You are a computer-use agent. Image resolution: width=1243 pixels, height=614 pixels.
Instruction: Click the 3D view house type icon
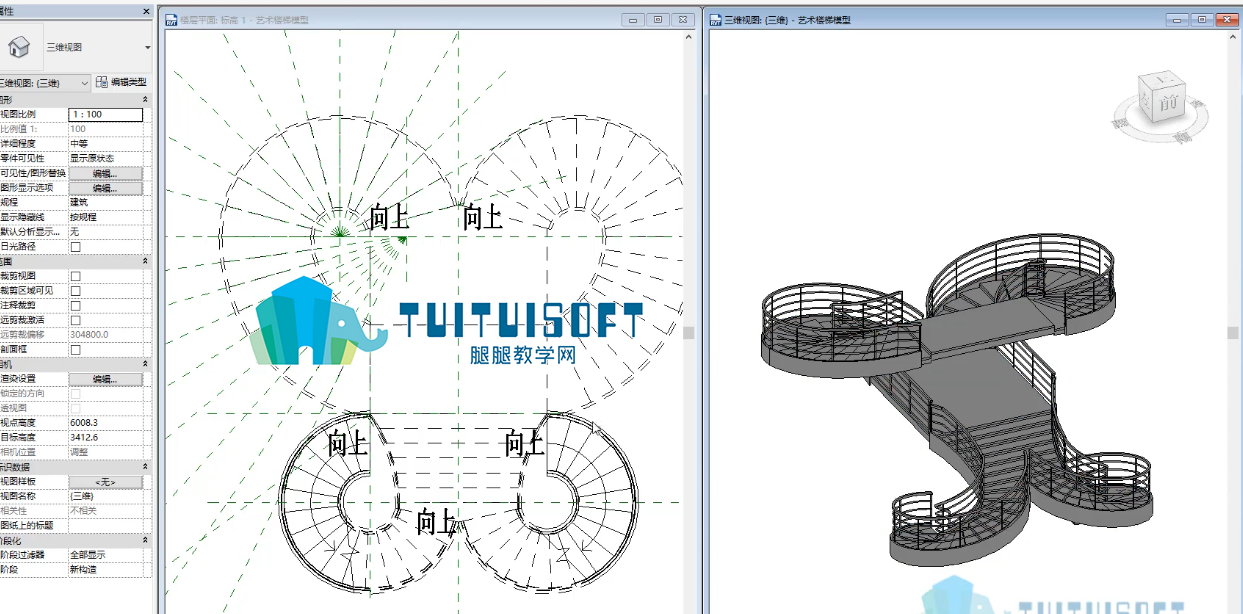pos(18,46)
